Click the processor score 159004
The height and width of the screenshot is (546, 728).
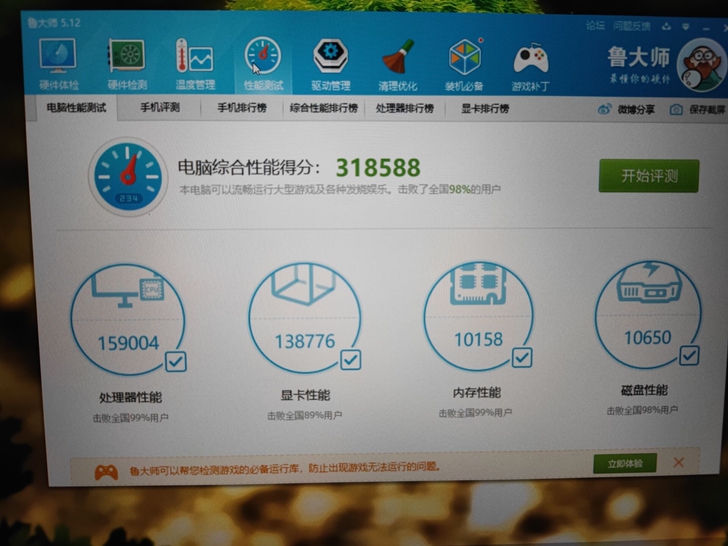129,343
